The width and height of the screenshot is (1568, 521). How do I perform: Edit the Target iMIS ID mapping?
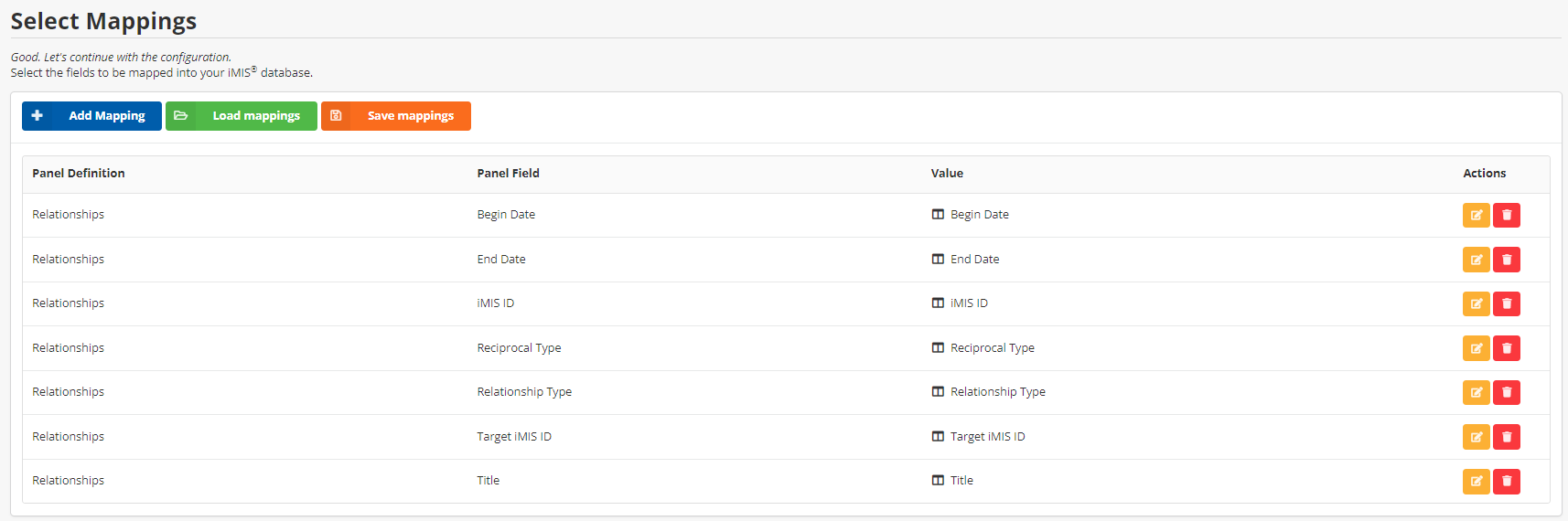click(x=1476, y=437)
